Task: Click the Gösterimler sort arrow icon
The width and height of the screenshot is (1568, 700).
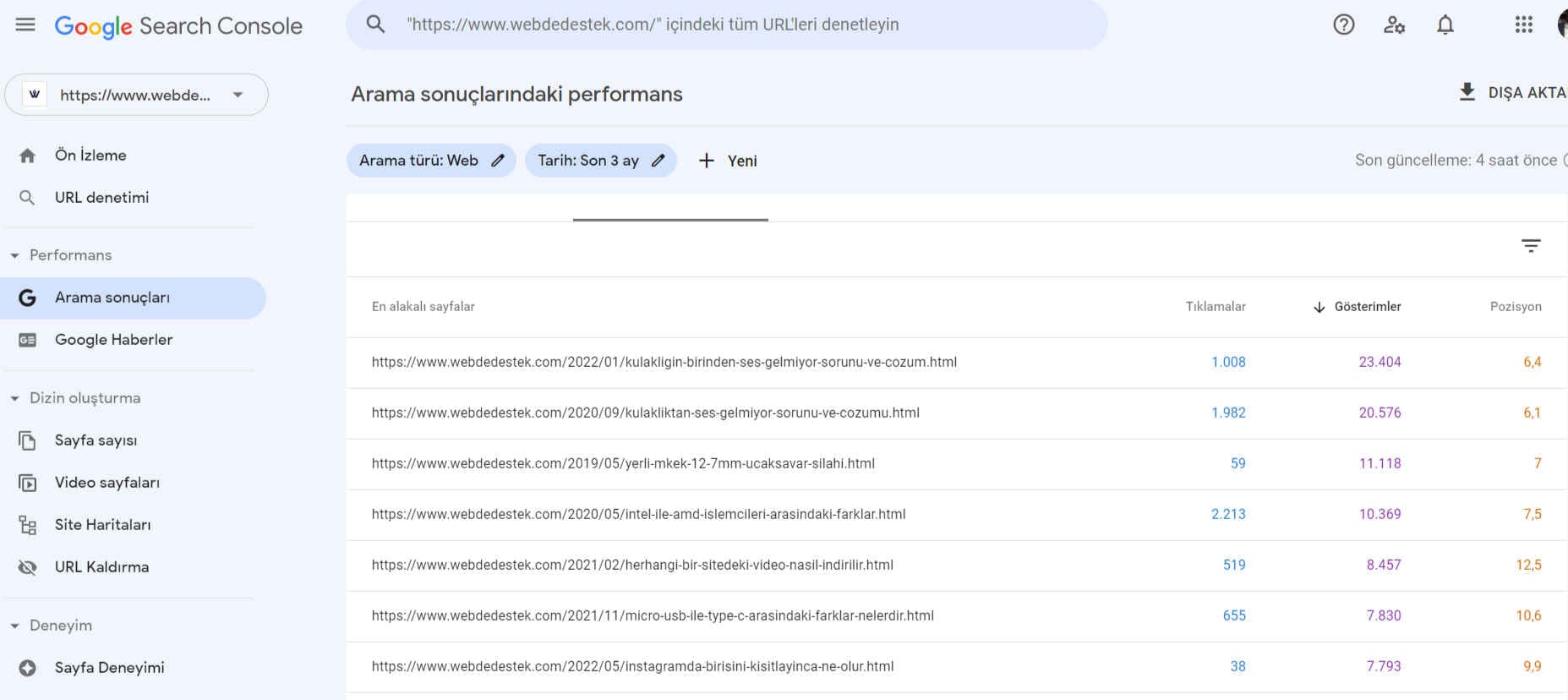Action: point(1319,307)
